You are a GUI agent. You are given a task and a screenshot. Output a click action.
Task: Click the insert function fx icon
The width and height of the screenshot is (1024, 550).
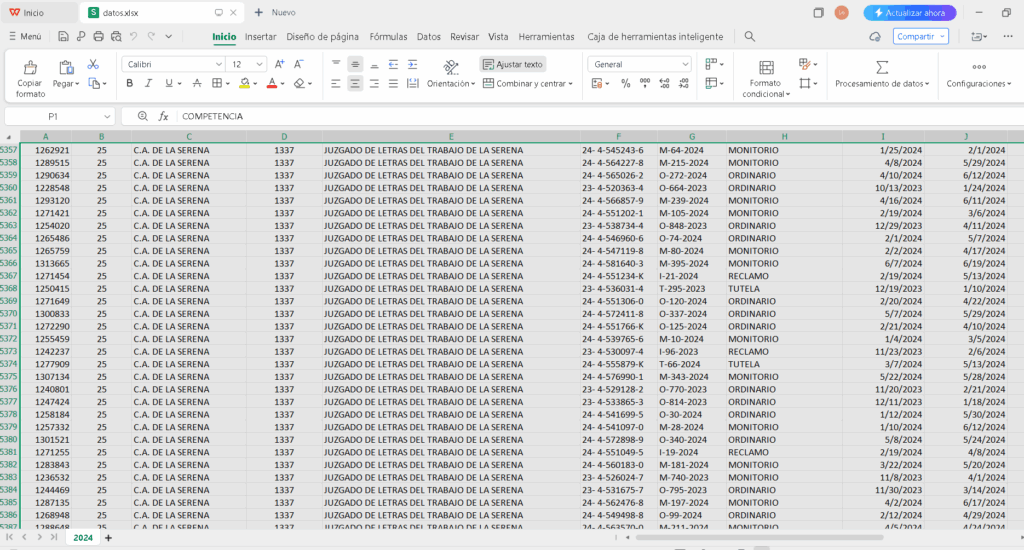tap(163, 116)
